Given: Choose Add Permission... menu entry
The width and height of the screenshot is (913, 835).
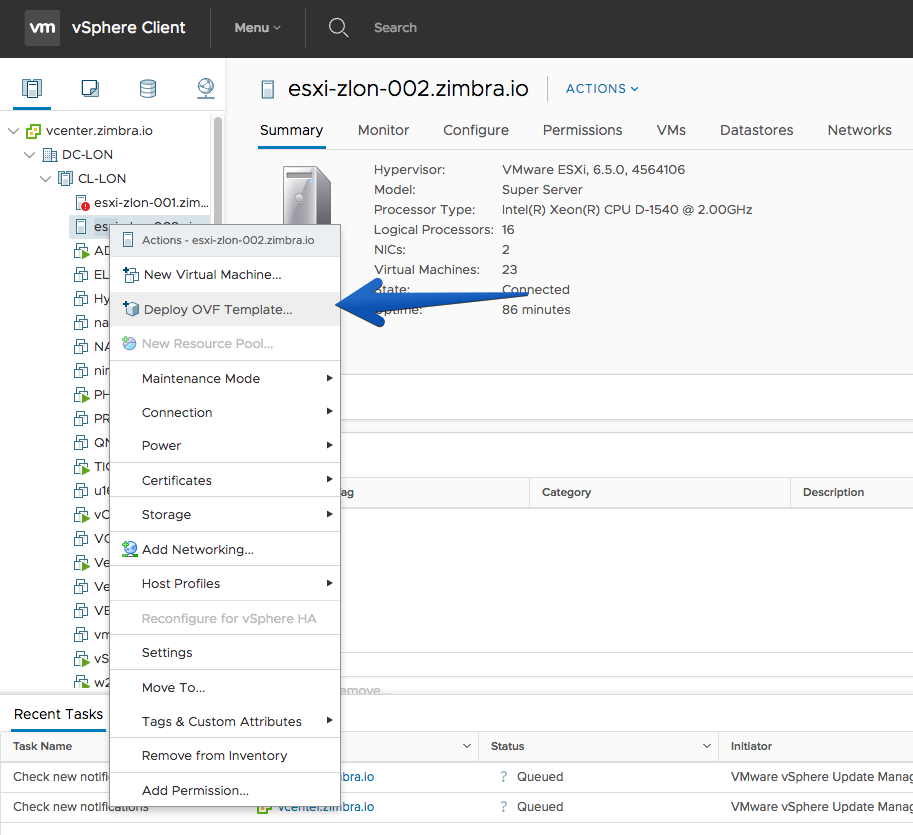Looking at the screenshot, I should pyautogui.click(x=225, y=790).
